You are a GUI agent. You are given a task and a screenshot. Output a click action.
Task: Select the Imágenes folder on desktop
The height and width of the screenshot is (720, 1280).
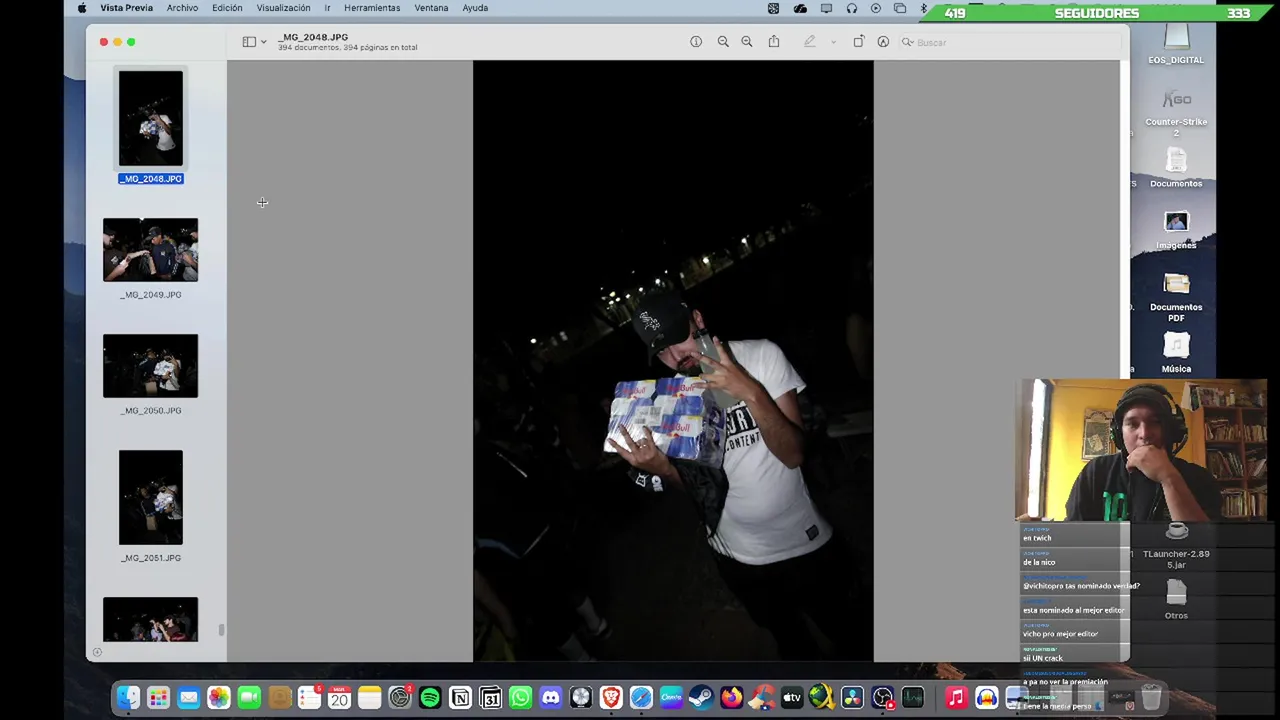[x=1176, y=230]
